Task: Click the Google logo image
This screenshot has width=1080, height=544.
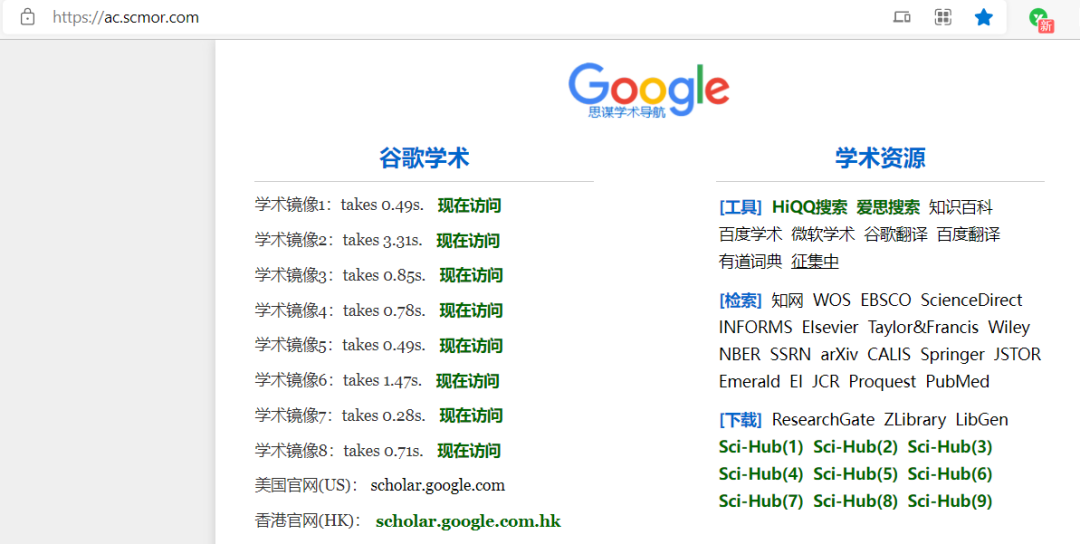Action: point(649,91)
